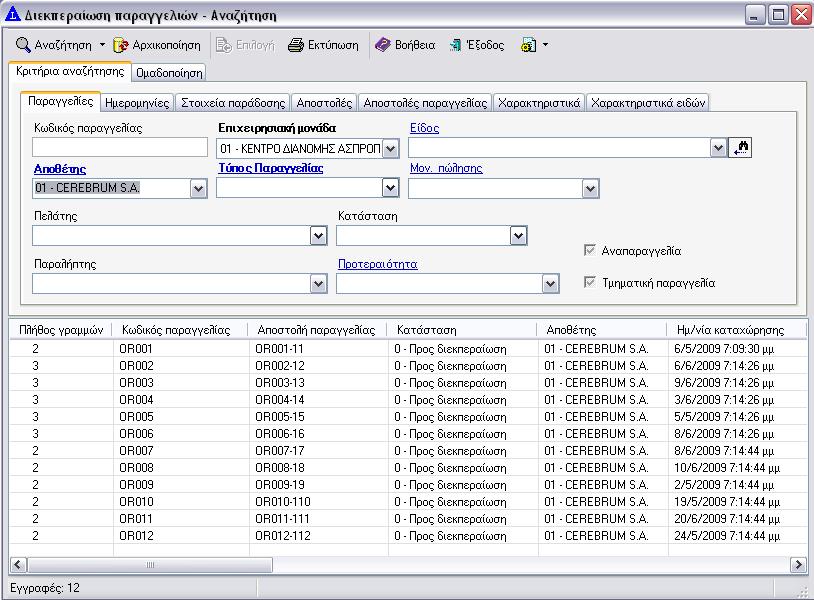Select order row OR002

click(x=407, y=366)
